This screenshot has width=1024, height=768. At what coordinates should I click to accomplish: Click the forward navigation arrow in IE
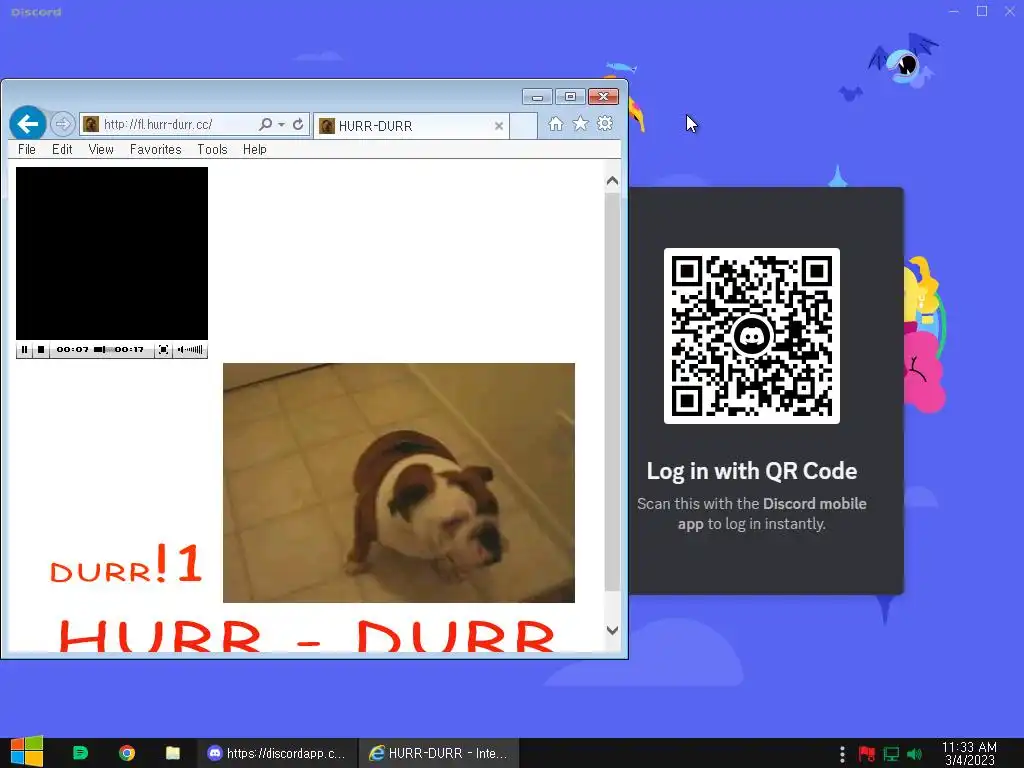[x=62, y=123]
